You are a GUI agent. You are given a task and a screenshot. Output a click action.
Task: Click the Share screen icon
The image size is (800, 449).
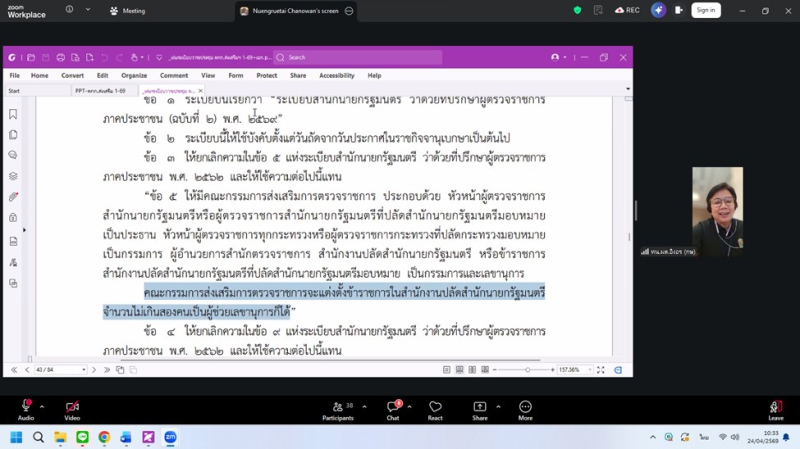coord(479,407)
